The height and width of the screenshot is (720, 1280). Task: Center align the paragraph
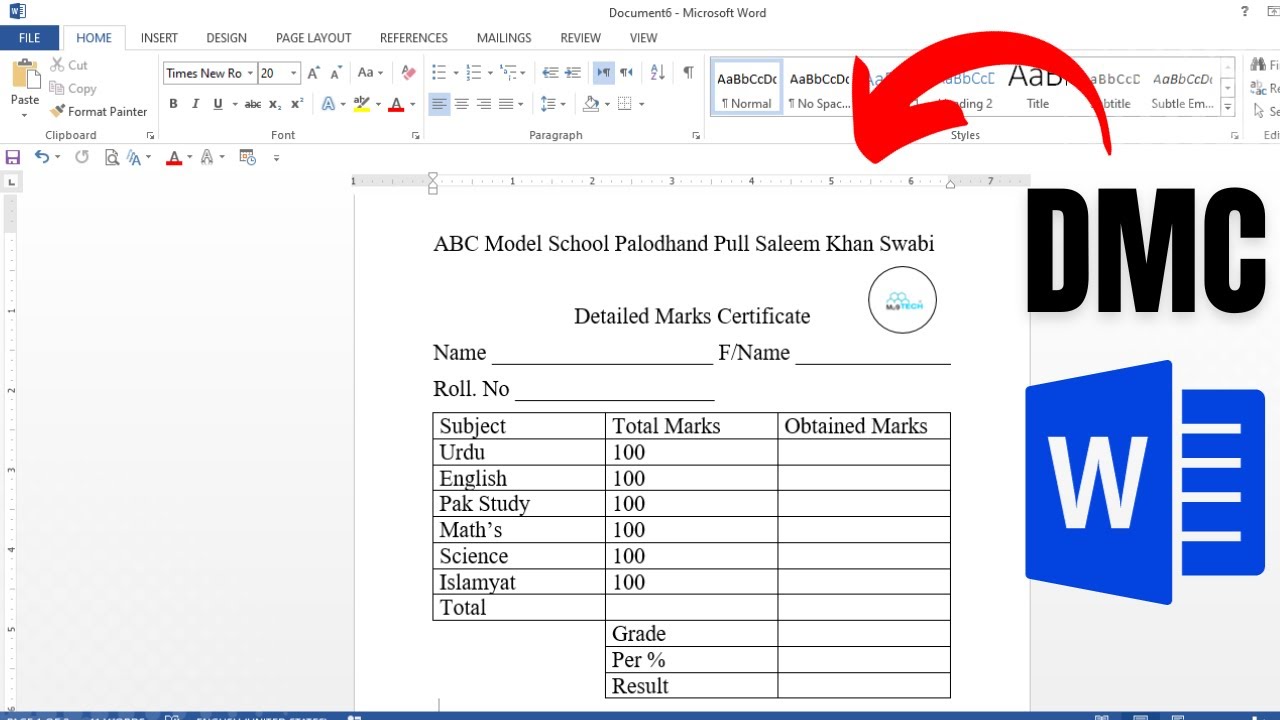[x=461, y=104]
